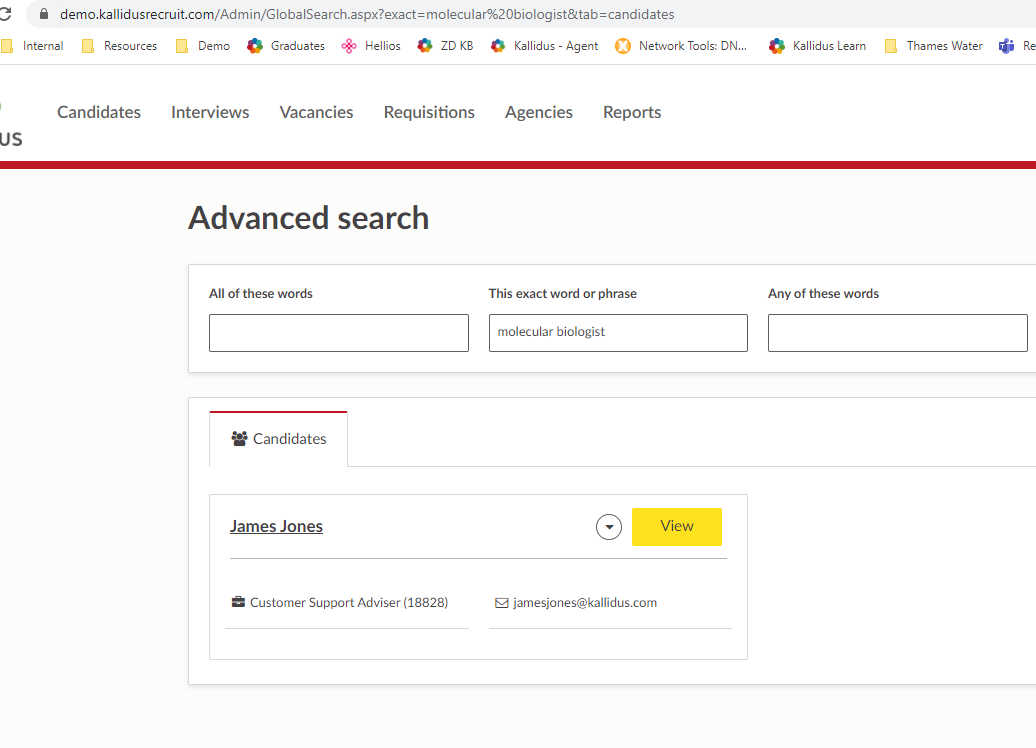Click the yellow View button
The height and width of the screenshot is (748, 1036).
[x=676, y=527]
